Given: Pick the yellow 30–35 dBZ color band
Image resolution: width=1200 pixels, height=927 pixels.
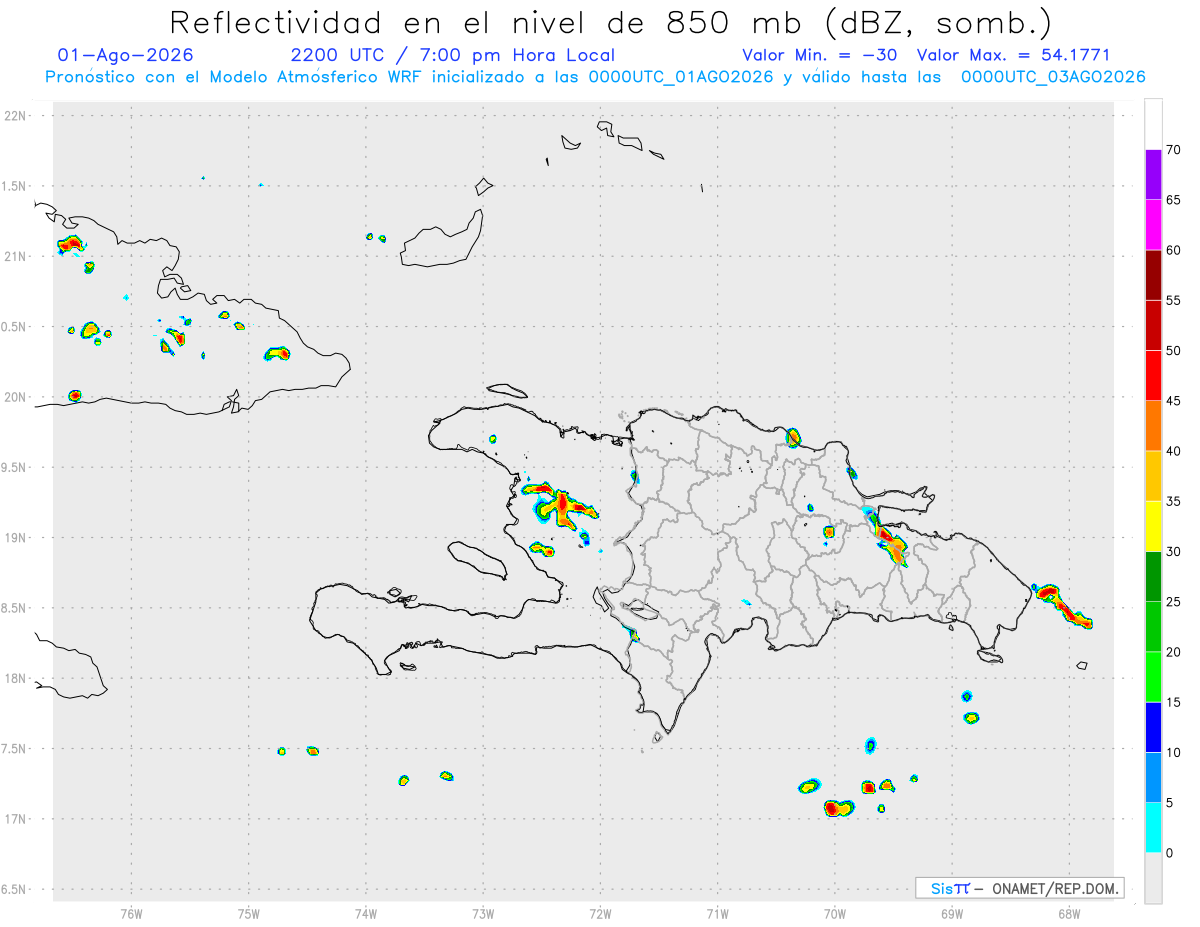Looking at the screenshot, I should [x=1153, y=526].
